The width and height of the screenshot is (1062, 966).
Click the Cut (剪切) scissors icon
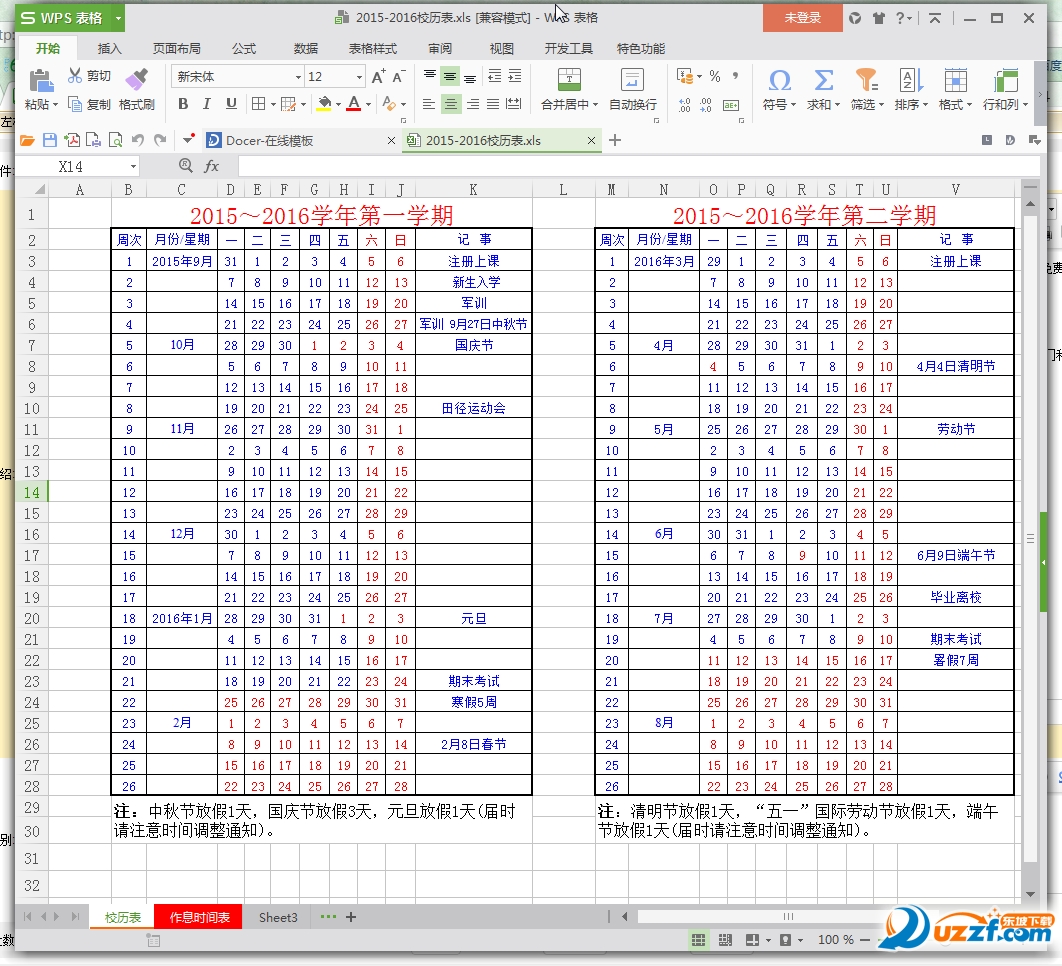pyautogui.click(x=75, y=76)
